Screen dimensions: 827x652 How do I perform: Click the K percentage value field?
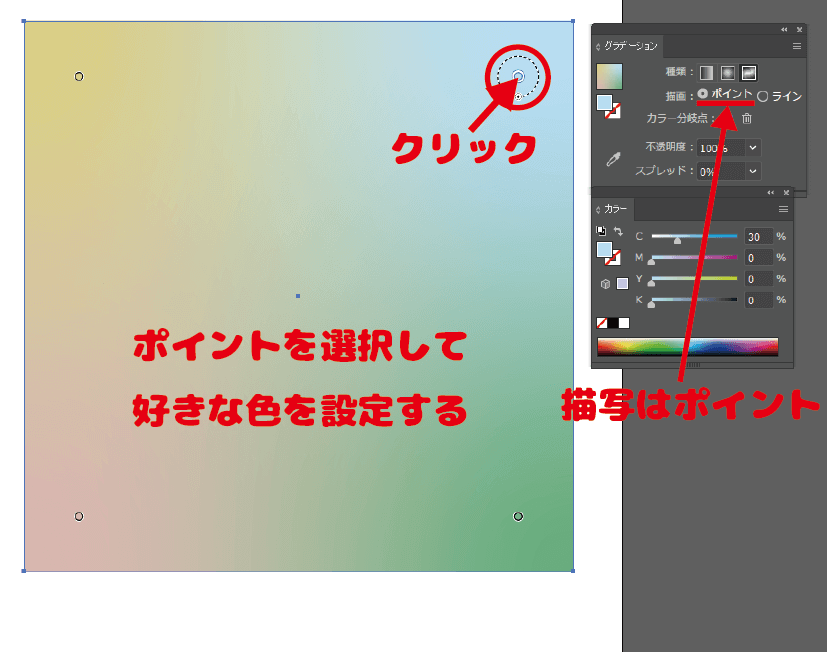758,300
